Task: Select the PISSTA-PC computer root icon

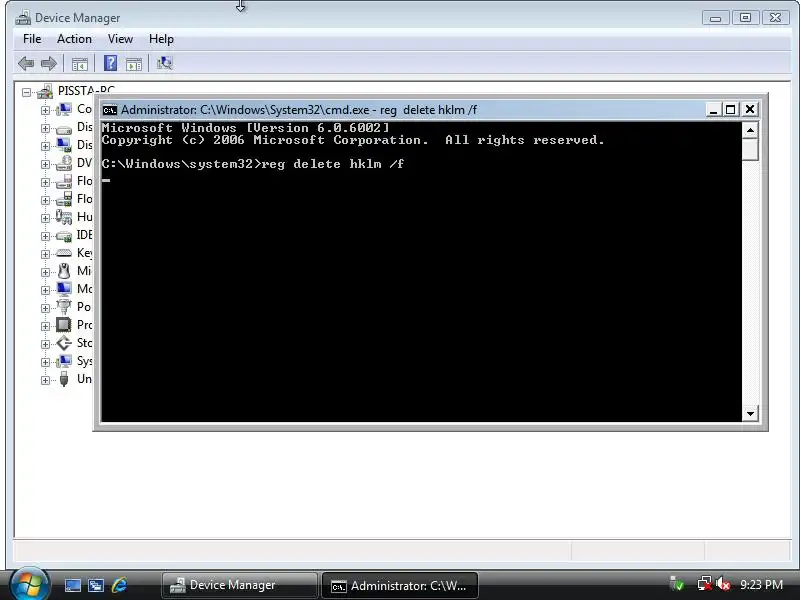Action: click(x=45, y=92)
